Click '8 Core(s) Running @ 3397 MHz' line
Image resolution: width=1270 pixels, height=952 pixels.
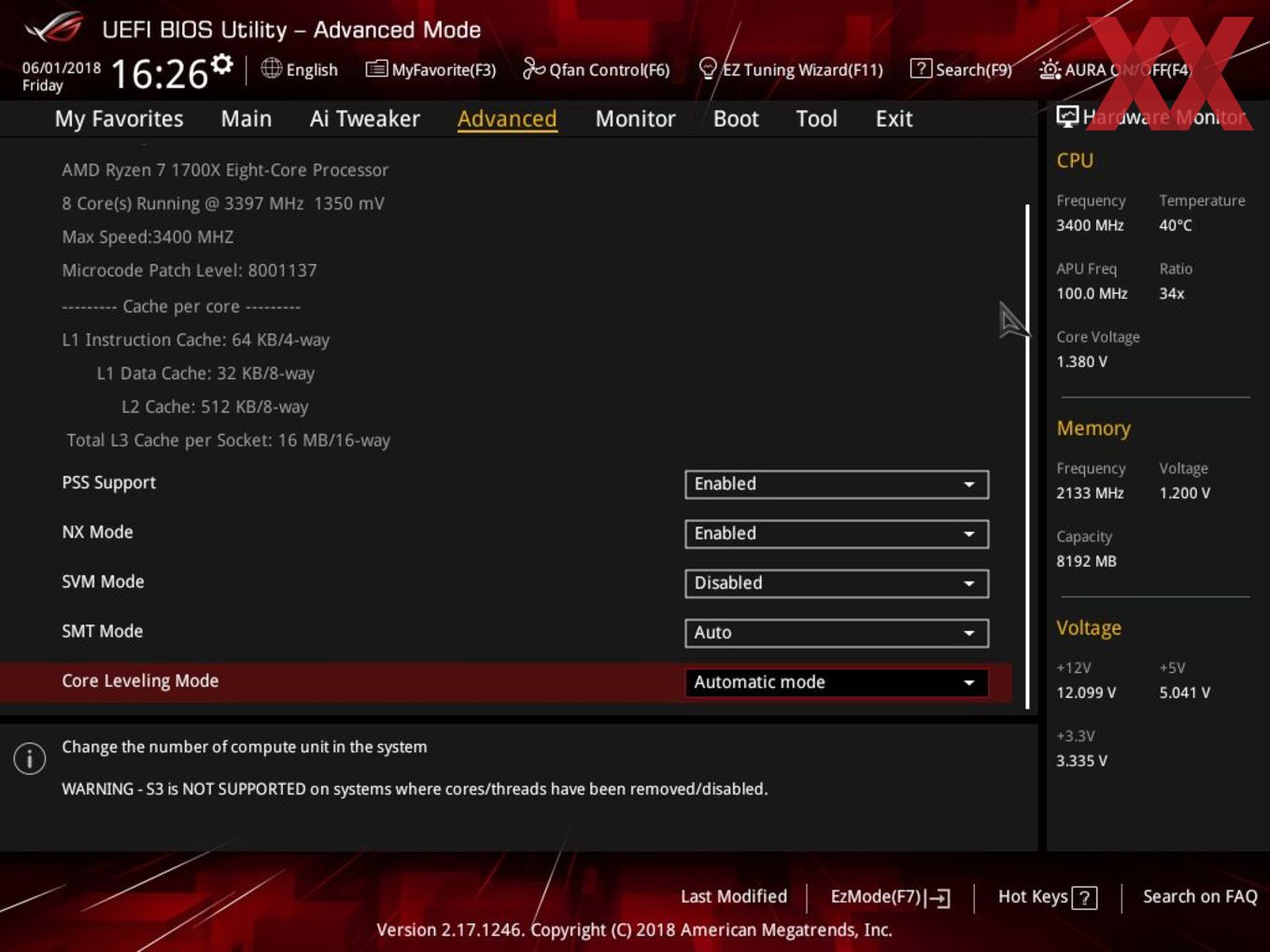[x=223, y=203]
